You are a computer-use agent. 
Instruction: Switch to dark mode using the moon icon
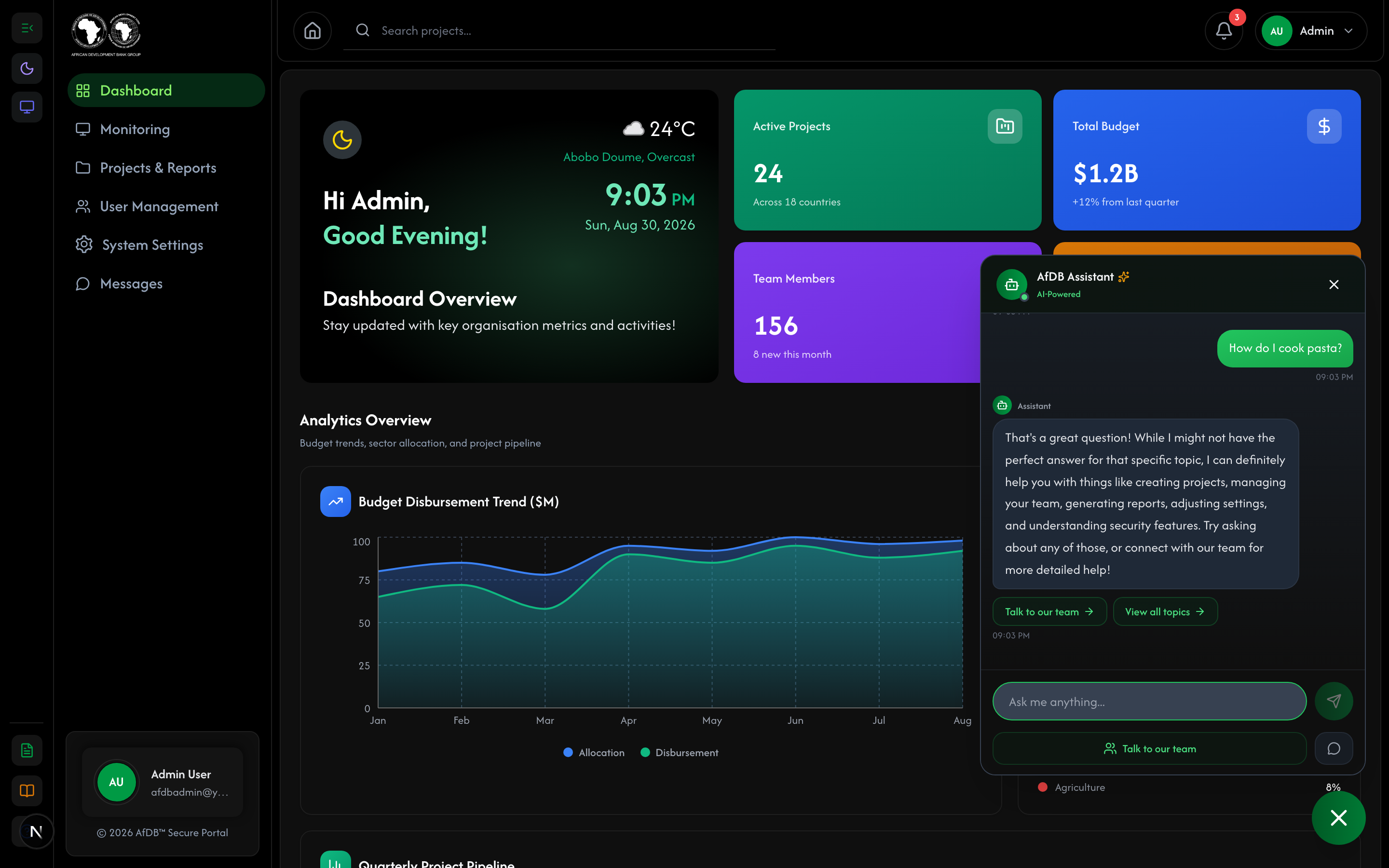click(x=27, y=68)
